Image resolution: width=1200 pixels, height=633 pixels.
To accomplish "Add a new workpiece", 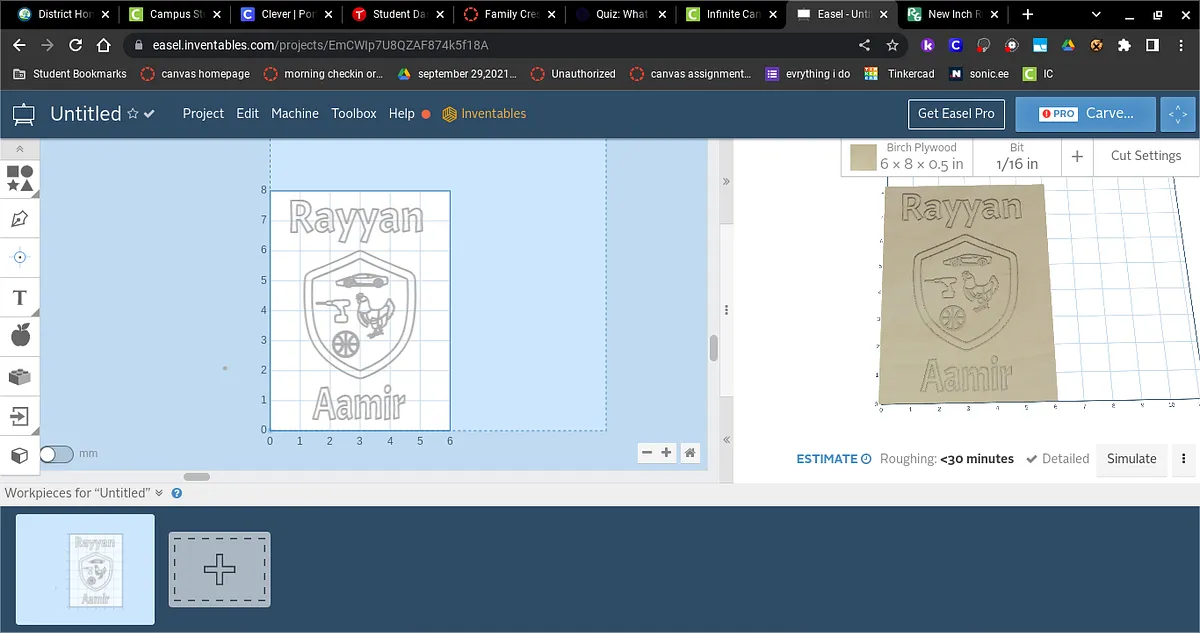I will [x=219, y=569].
